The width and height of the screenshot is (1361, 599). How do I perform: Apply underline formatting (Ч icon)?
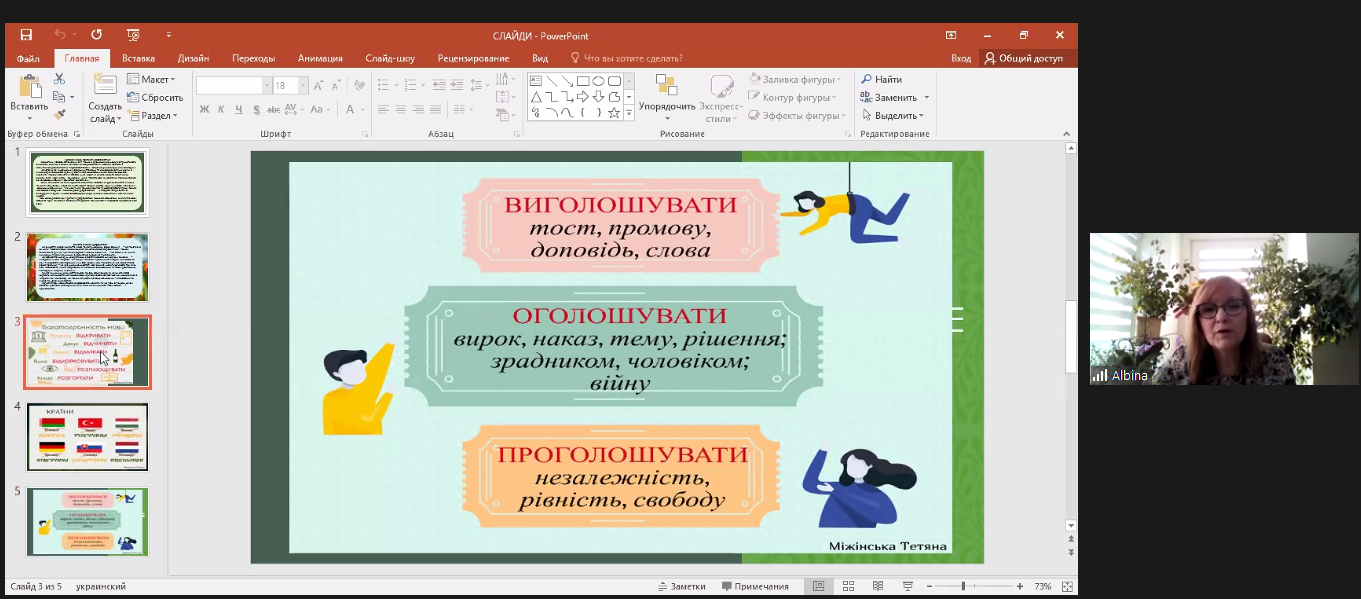coord(240,110)
